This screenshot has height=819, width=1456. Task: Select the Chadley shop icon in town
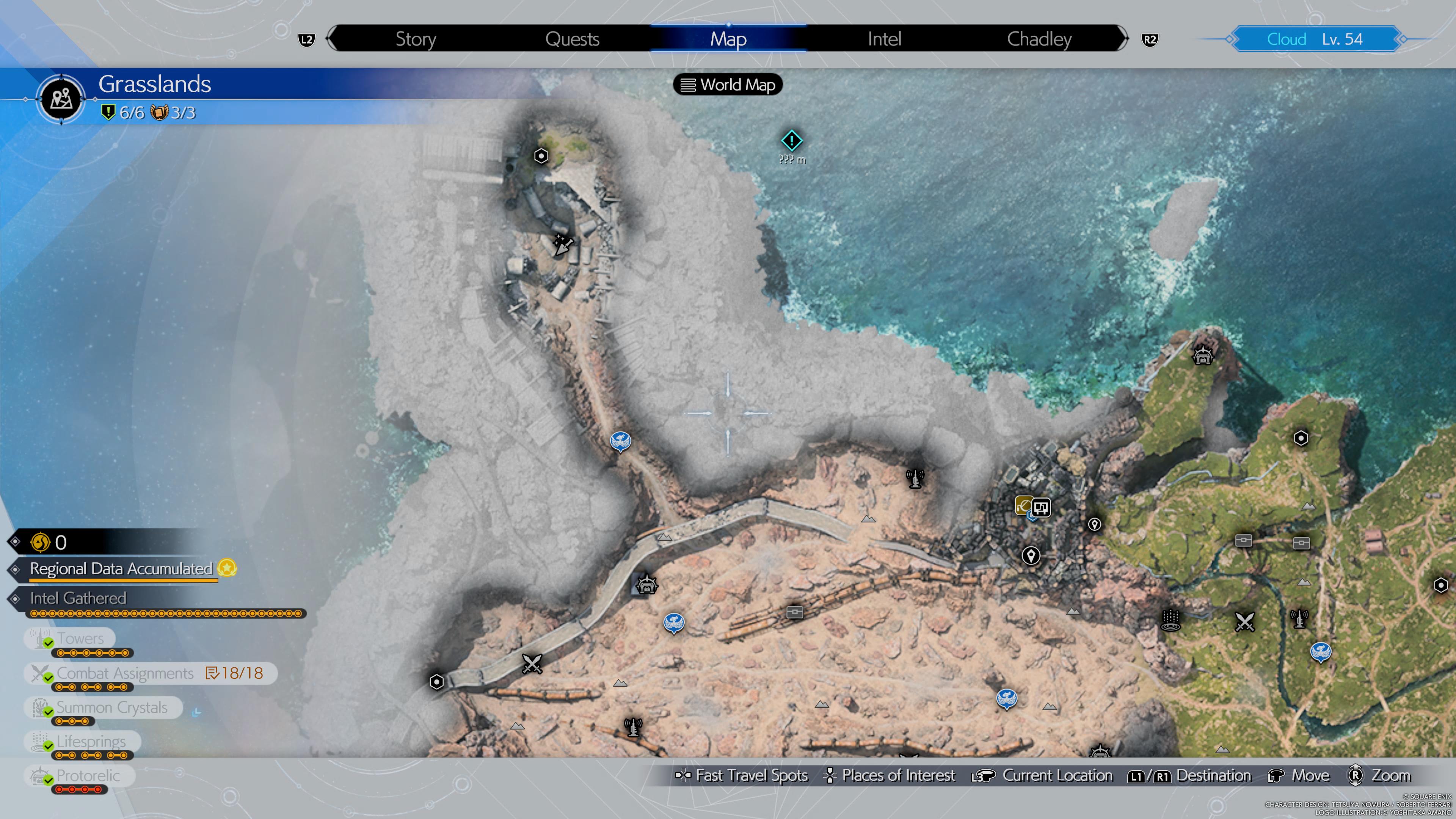tap(1040, 507)
